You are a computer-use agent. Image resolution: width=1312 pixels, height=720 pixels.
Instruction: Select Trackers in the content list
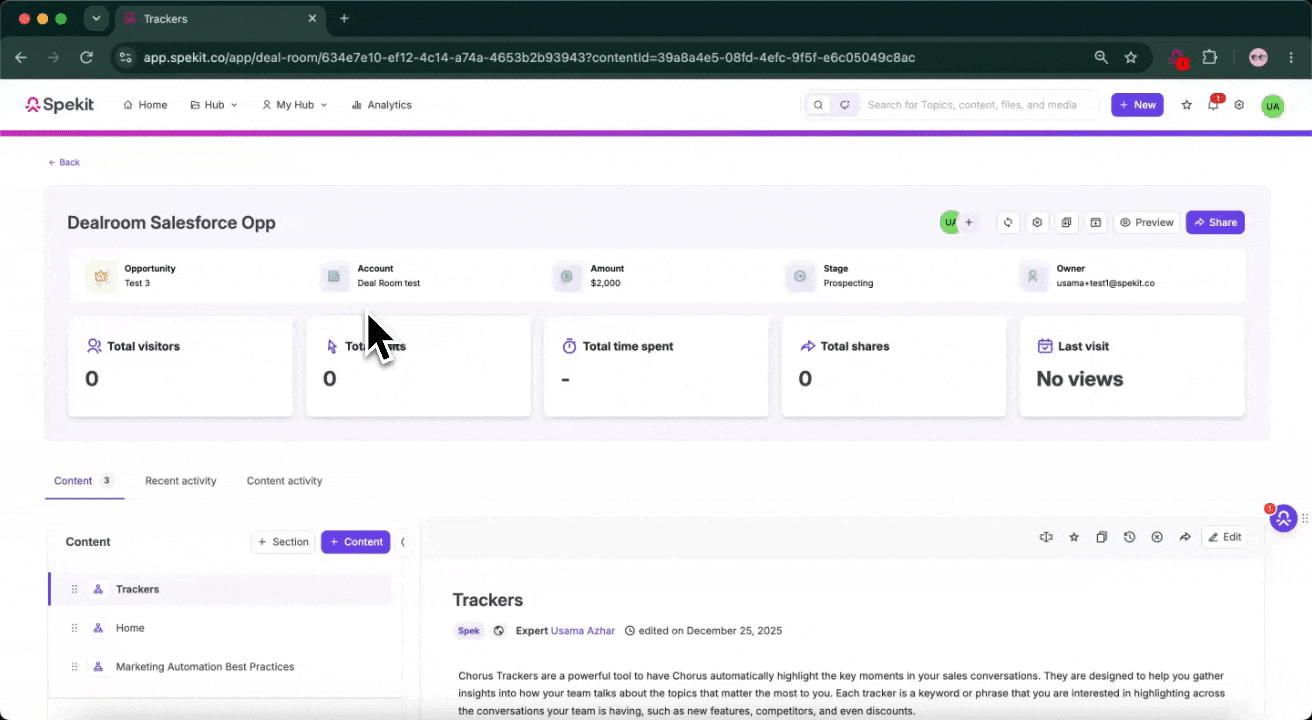click(220, 589)
